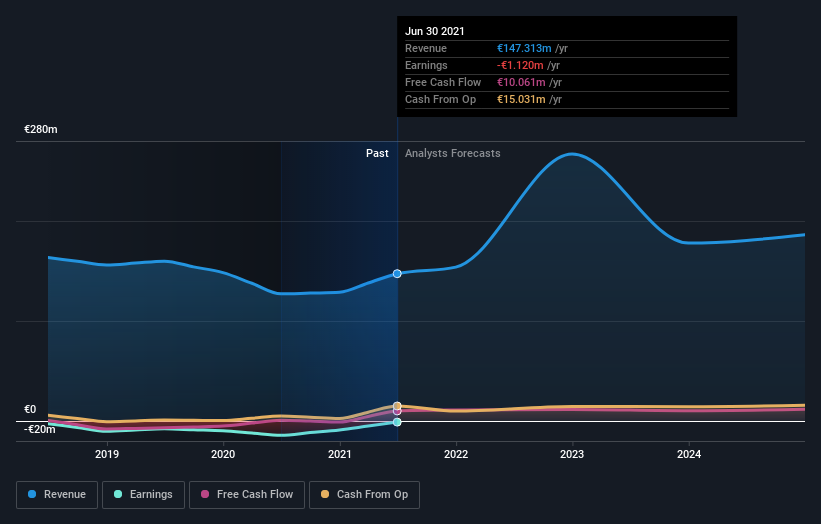821x524 pixels.
Task: Click the Cash From Op data point marker
Action: point(397,406)
